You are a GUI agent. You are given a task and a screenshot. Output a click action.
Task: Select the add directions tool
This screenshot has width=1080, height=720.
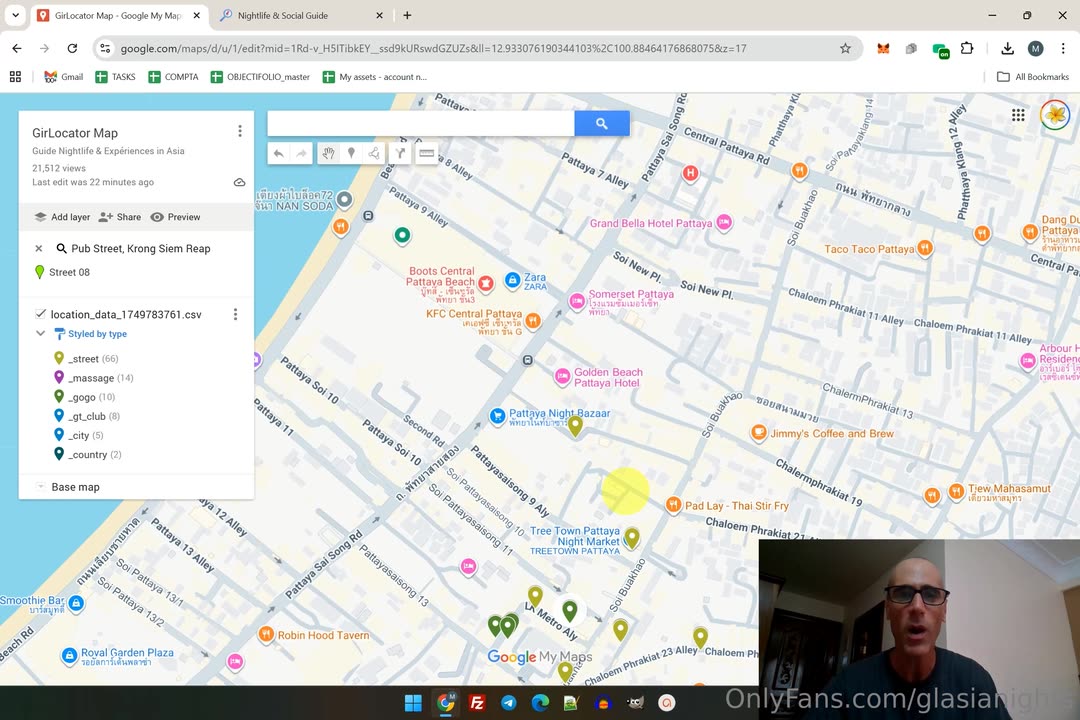coord(399,154)
